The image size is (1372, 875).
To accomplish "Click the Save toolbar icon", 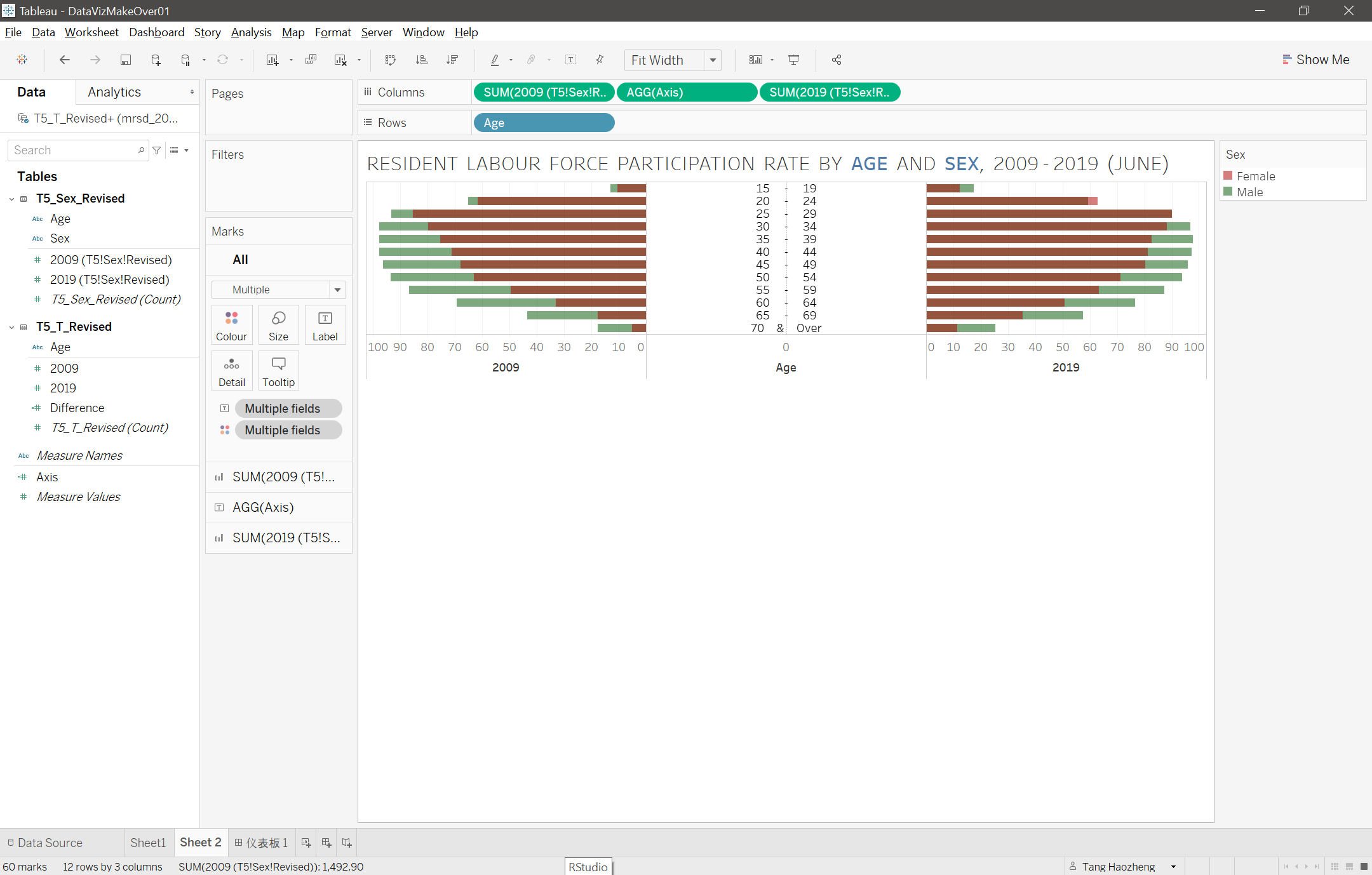I will tap(125, 60).
